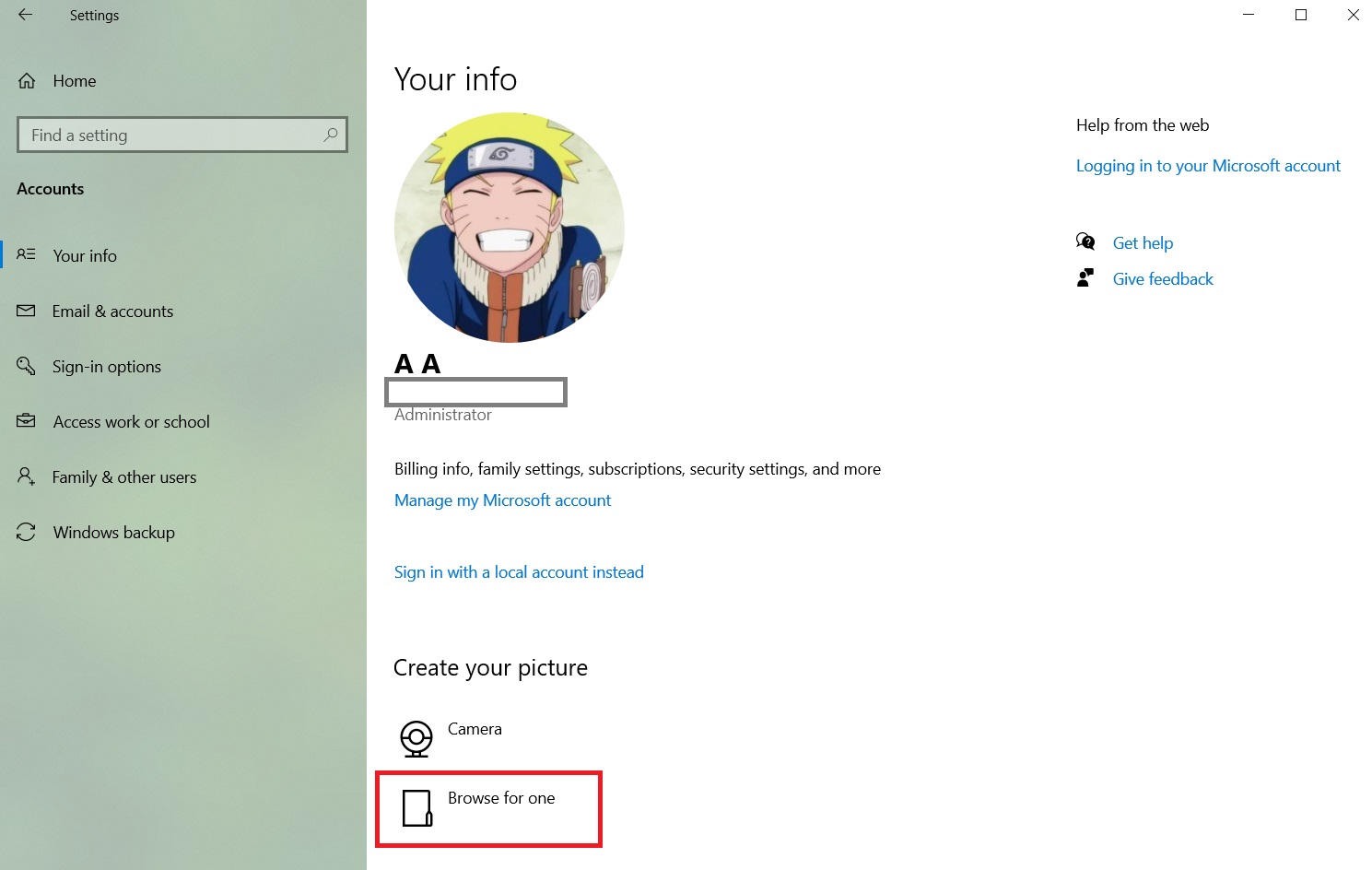
Task: Click the 'Billing info, family settings' description text
Action: [x=638, y=469]
